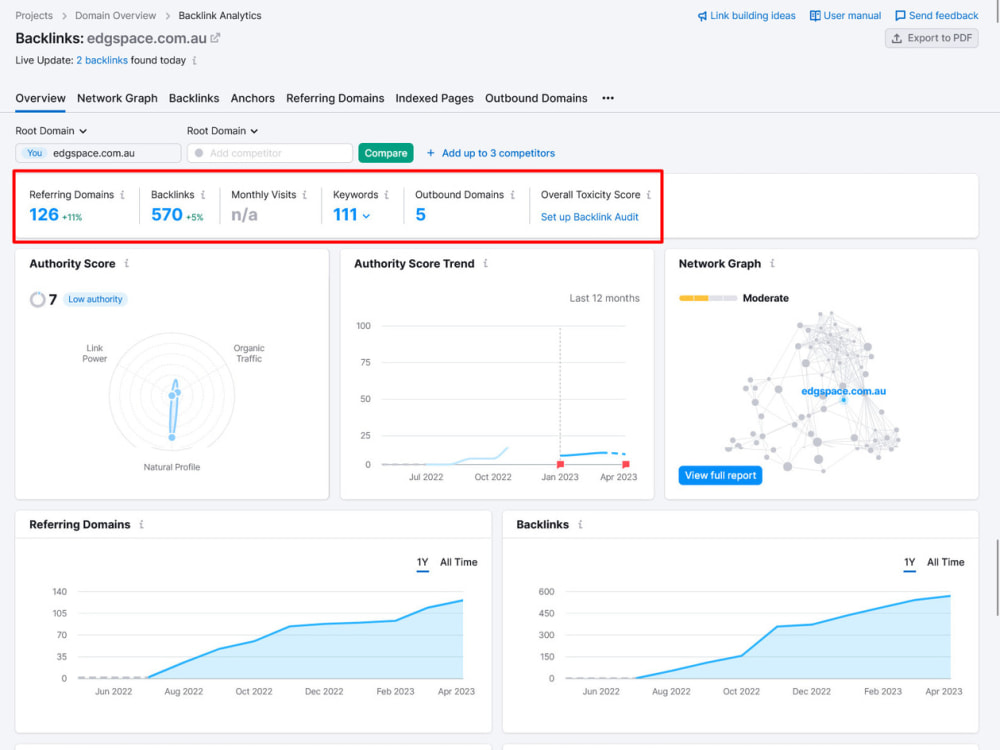The image size is (1000, 750).
Task: Click the page vertical scrollbar
Action: pos(997,578)
